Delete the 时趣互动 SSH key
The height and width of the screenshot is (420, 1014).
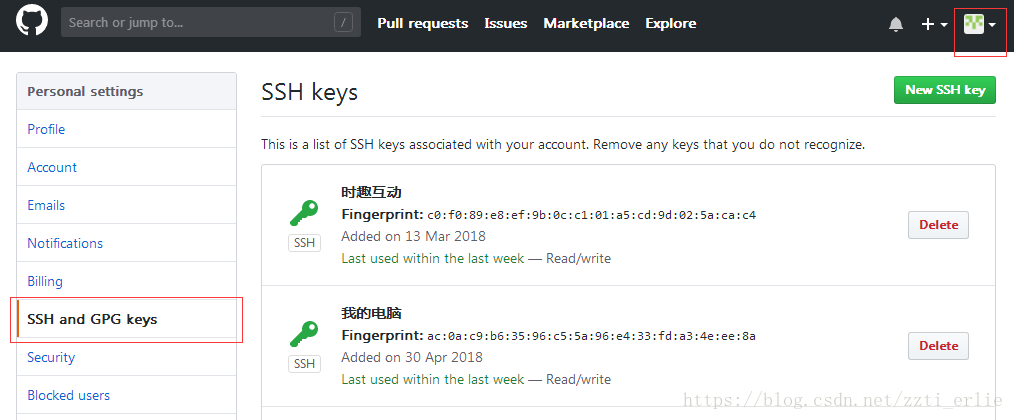point(938,225)
